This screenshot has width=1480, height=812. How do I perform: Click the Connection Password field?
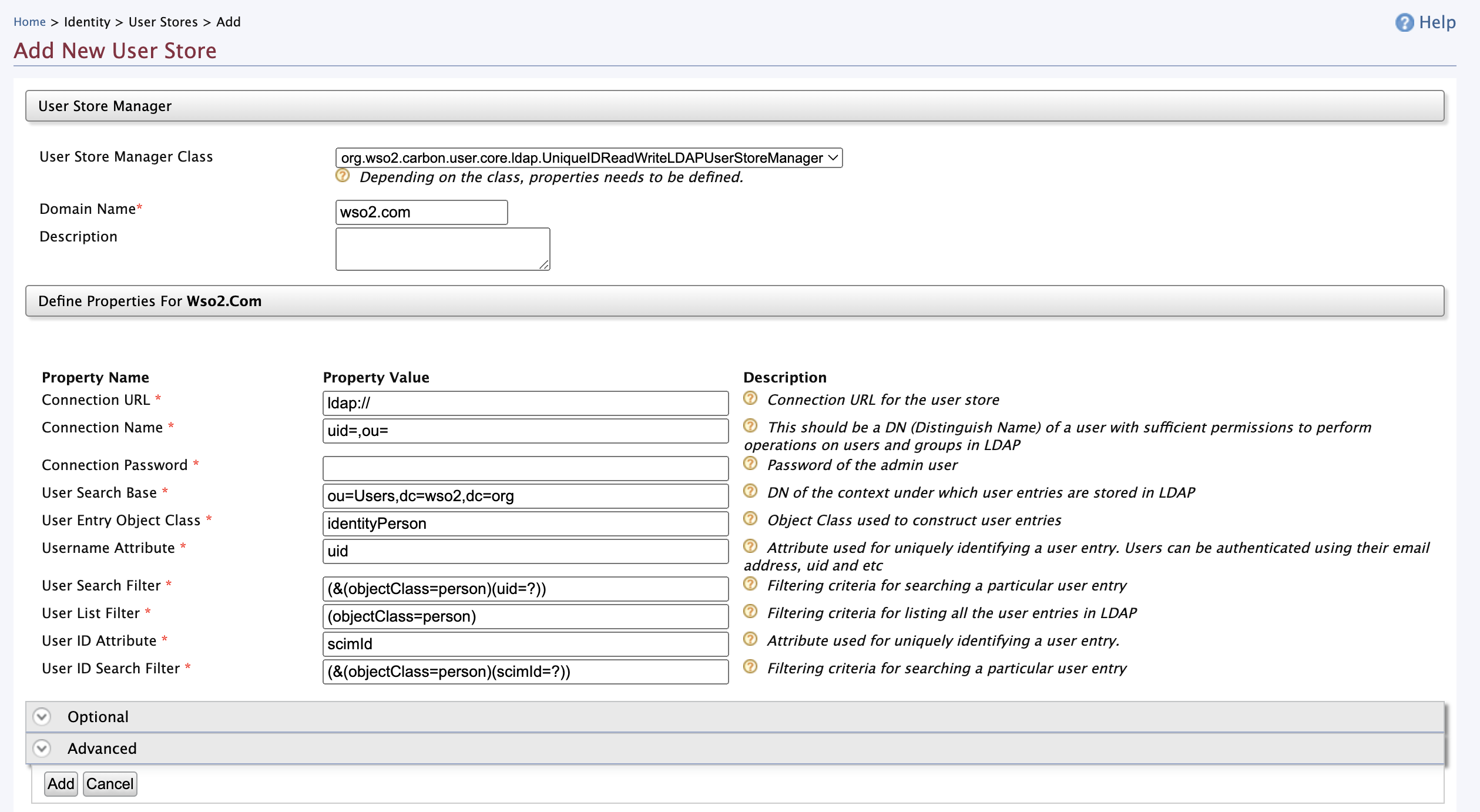click(525, 468)
